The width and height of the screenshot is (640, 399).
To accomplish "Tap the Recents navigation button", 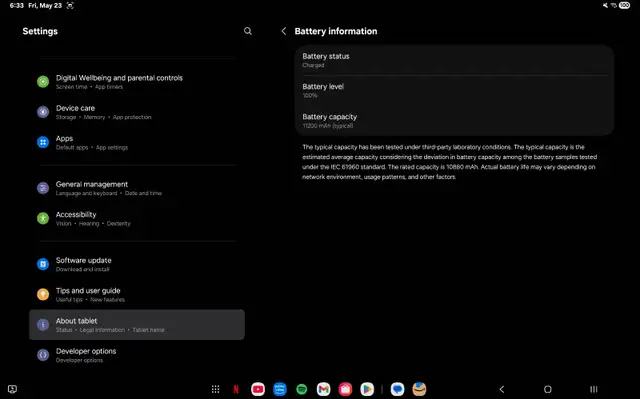I will [594, 389].
